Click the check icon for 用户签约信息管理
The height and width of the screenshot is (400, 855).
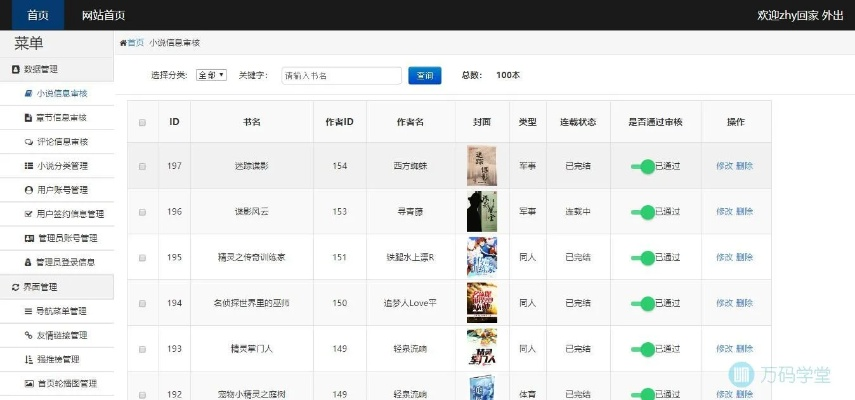pyautogui.click(x=28, y=214)
